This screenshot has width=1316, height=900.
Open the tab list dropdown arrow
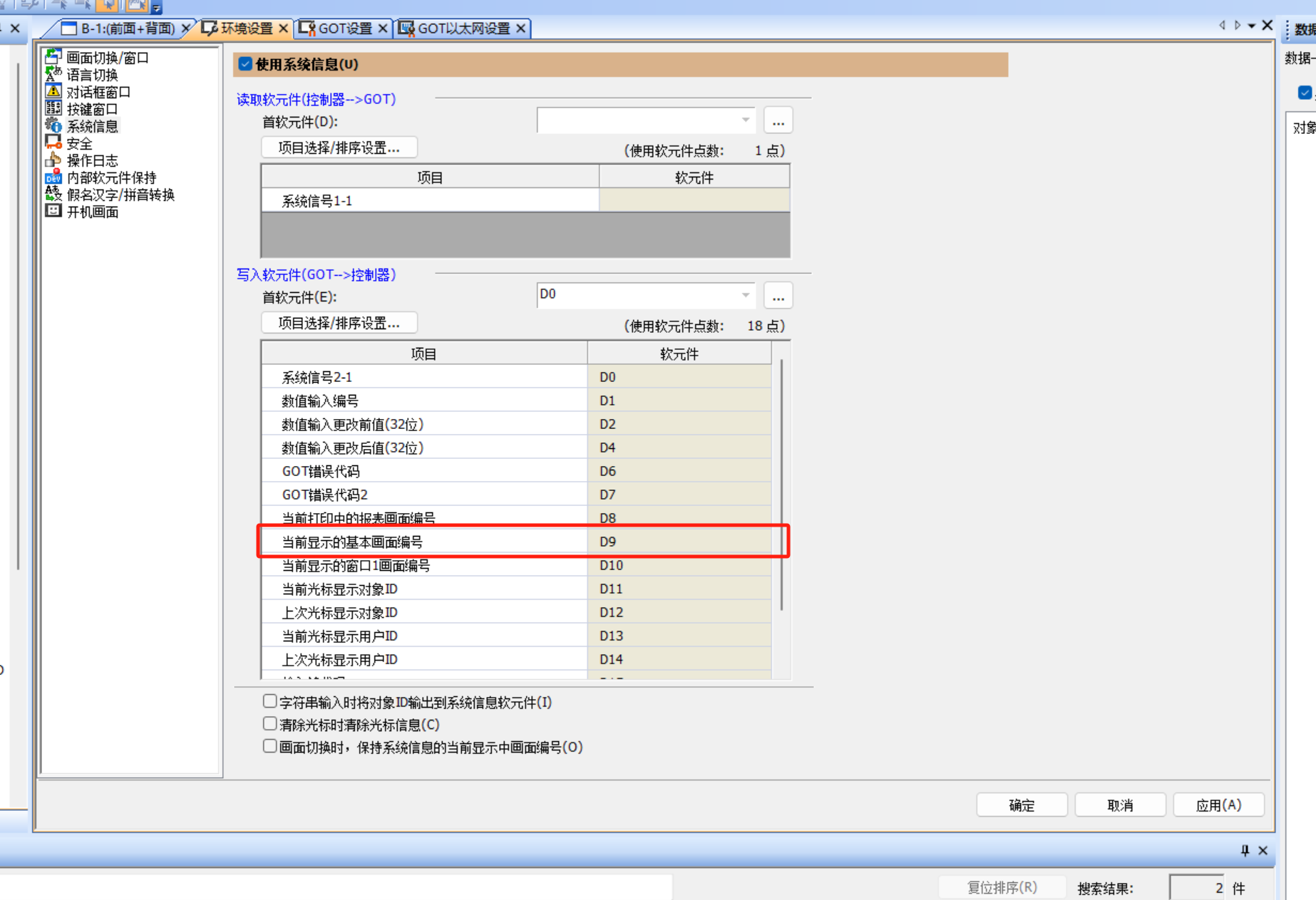(1251, 26)
